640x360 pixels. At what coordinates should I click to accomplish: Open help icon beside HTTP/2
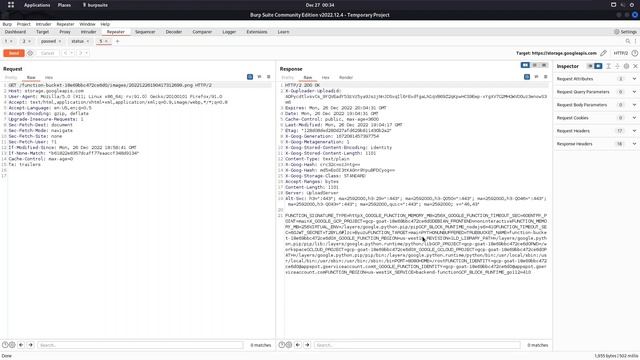(635, 53)
